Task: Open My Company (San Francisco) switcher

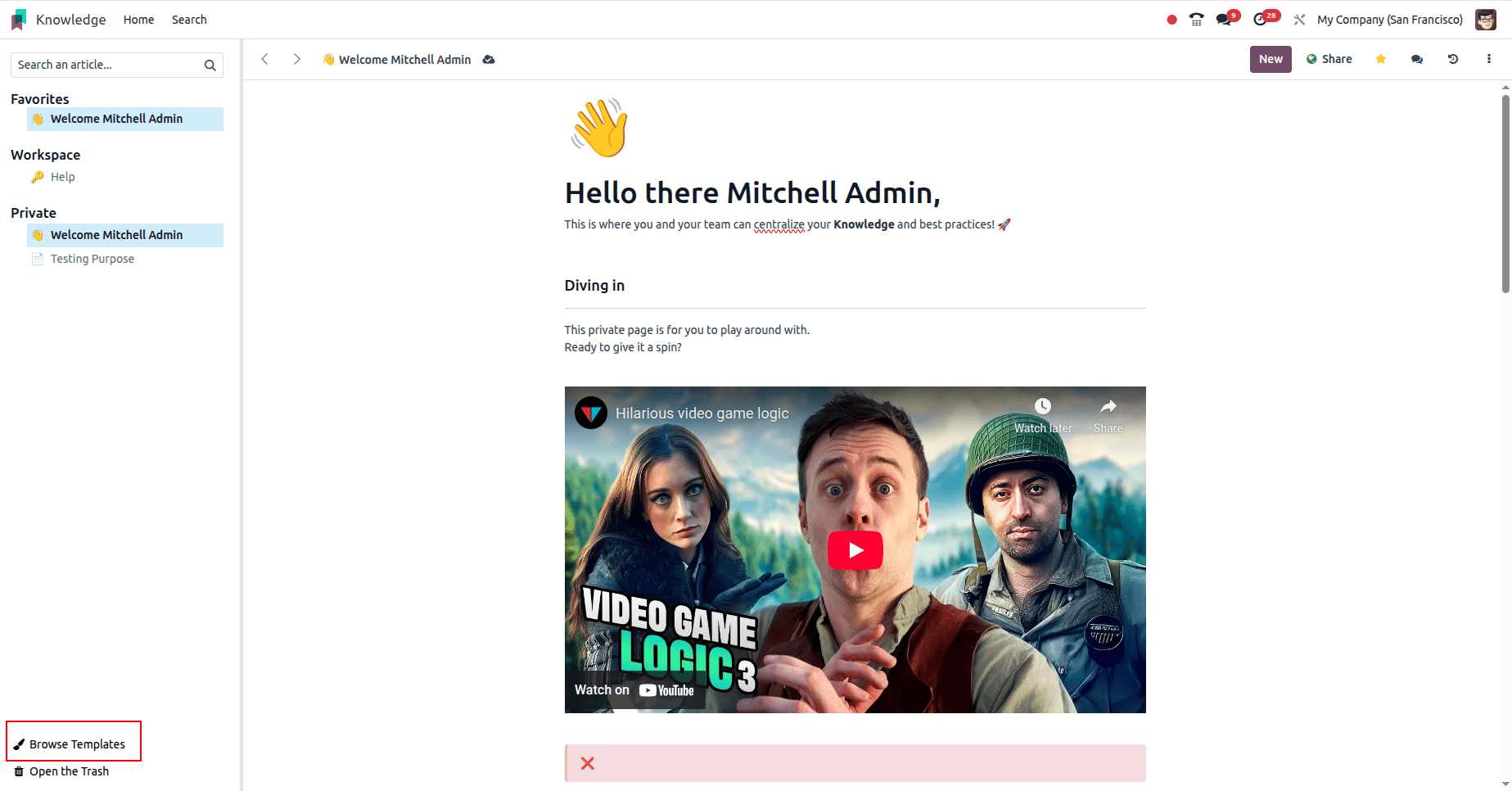Action: coord(1390,20)
